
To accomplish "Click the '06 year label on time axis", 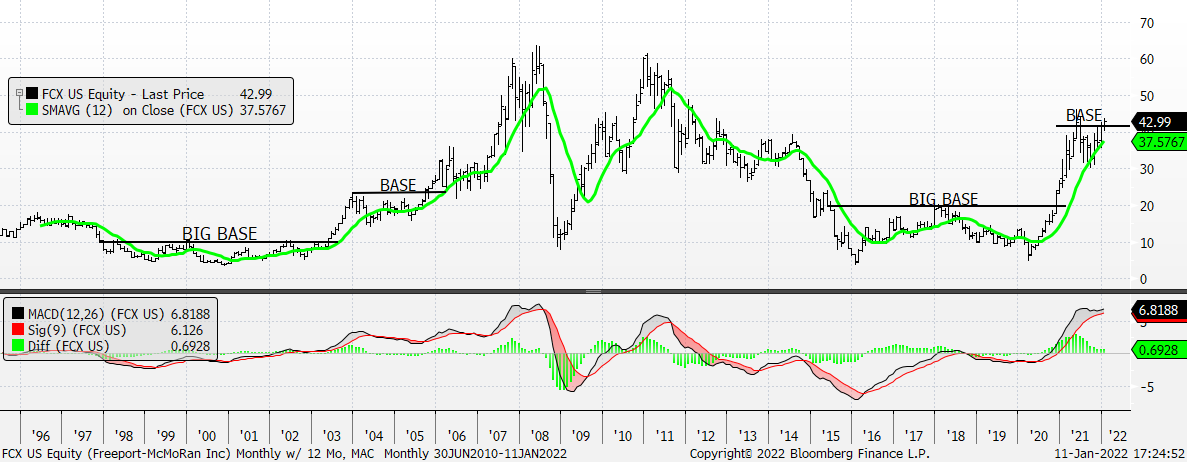I will 456,437.
